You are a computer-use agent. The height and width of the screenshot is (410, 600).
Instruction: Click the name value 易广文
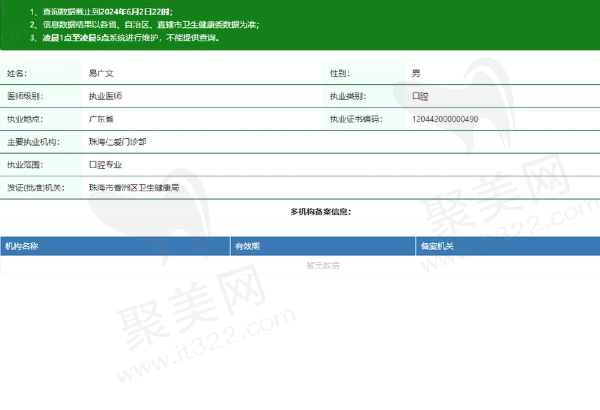click(102, 74)
